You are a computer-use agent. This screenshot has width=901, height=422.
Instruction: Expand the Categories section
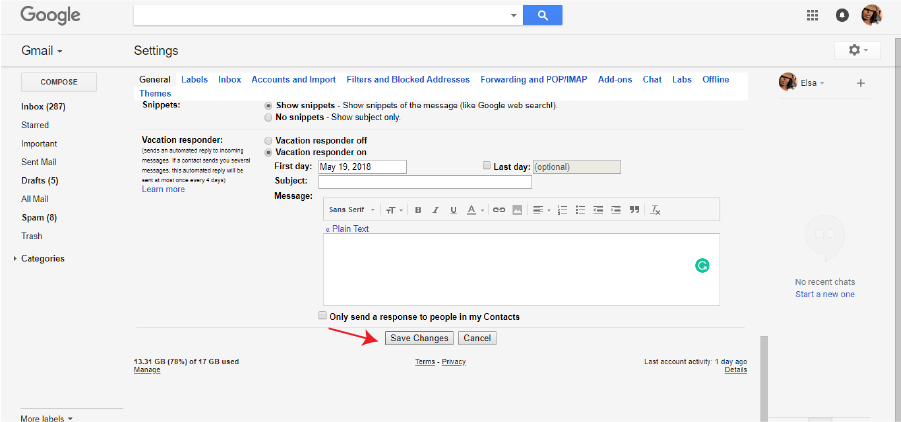14,259
